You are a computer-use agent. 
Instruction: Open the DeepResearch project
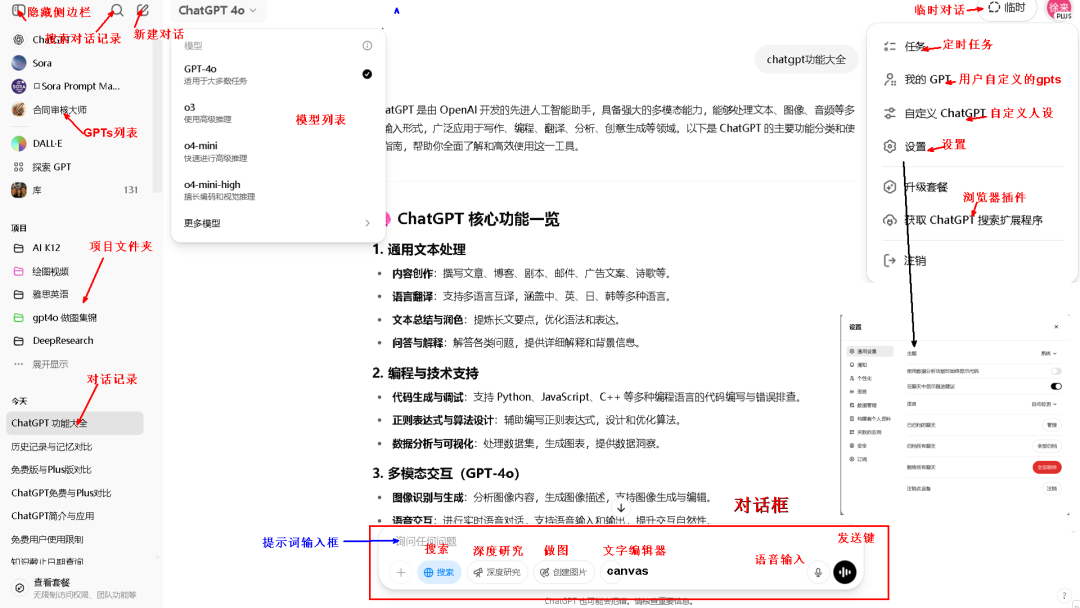point(63,341)
